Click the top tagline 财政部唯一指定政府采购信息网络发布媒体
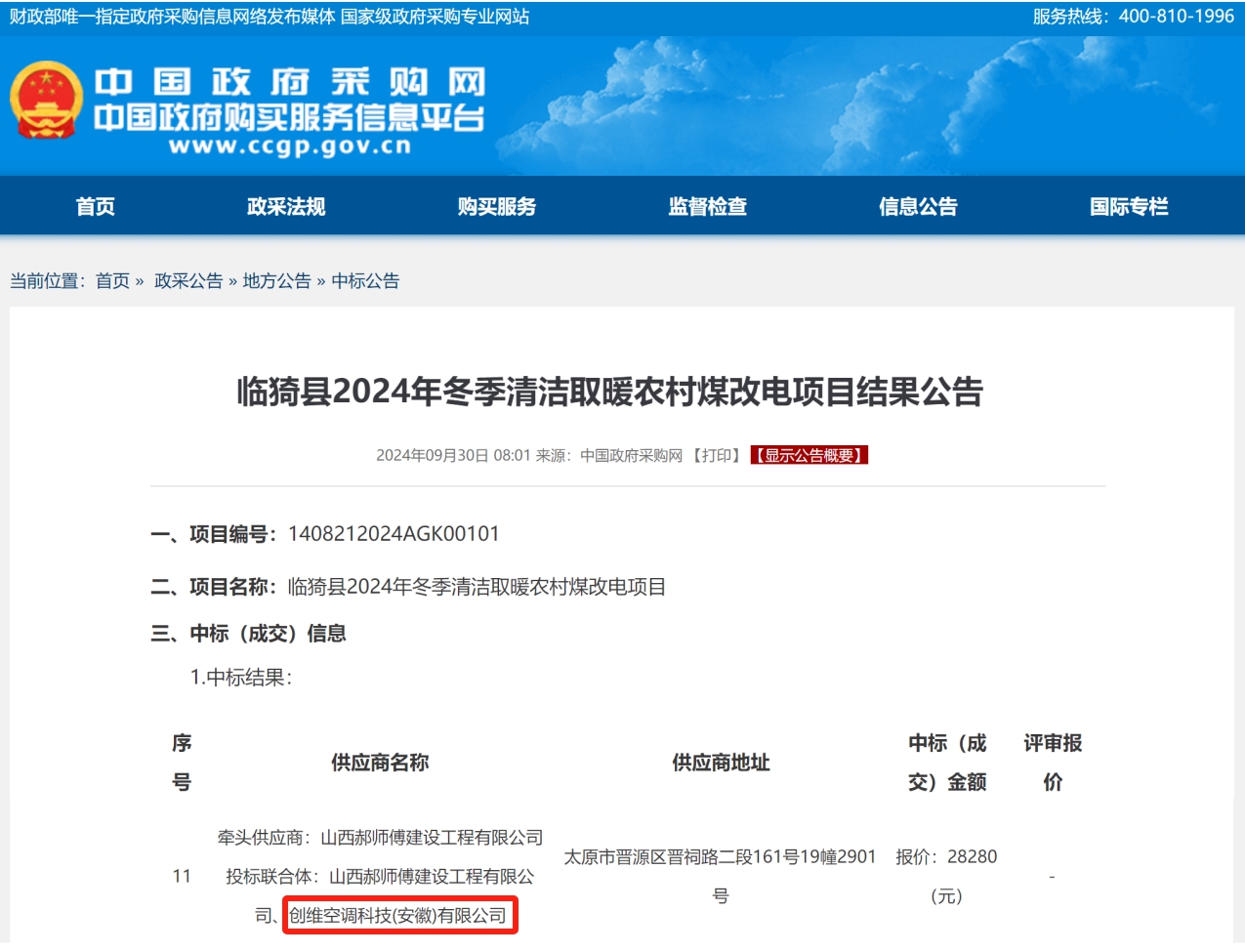This screenshot has width=1245, height=952. point(173,17)
